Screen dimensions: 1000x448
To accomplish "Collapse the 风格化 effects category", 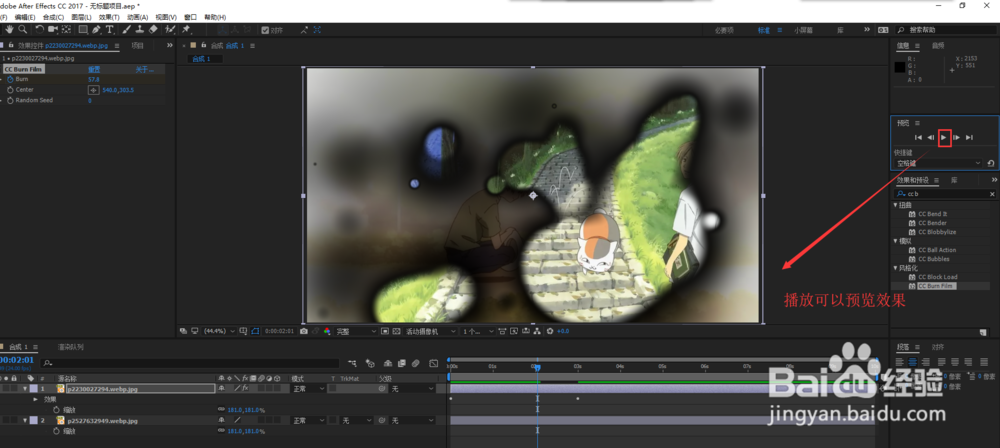I will pos(895,268).
